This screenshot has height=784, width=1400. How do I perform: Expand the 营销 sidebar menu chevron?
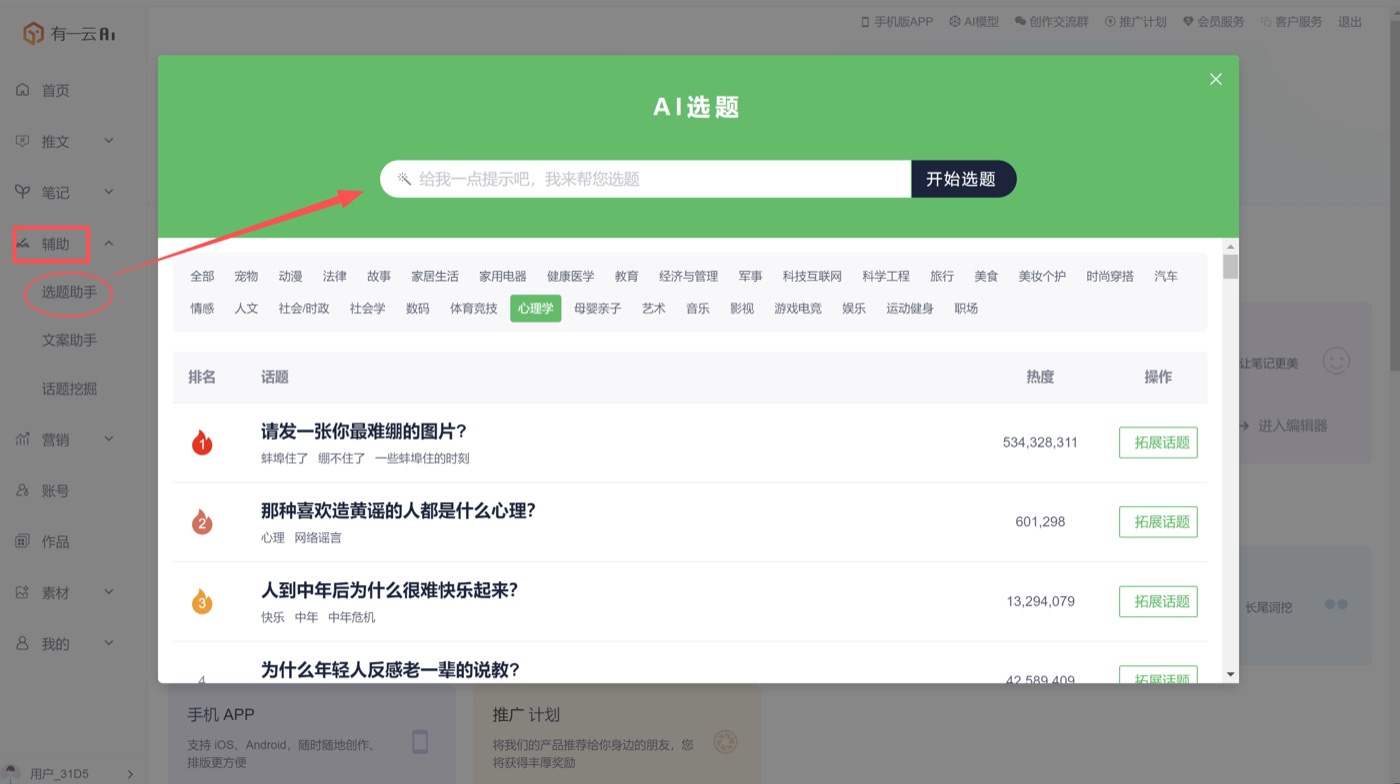(x=109, y=439)
